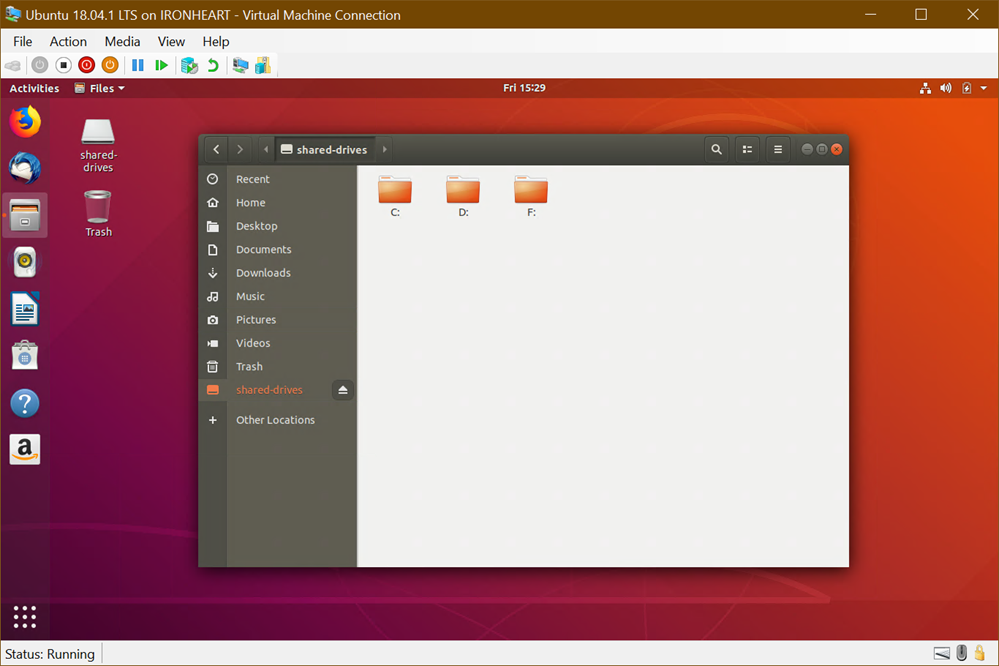
Task: Launch Rhythmbox from the dock
Action: (x=25, y=262)
